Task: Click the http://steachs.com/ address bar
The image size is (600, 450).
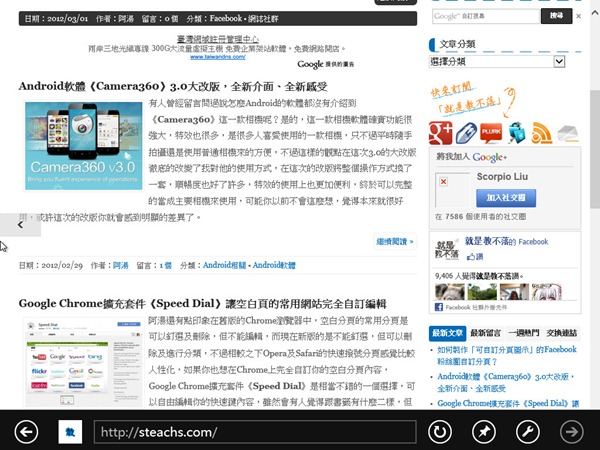Action: click(x=255, y=432)
